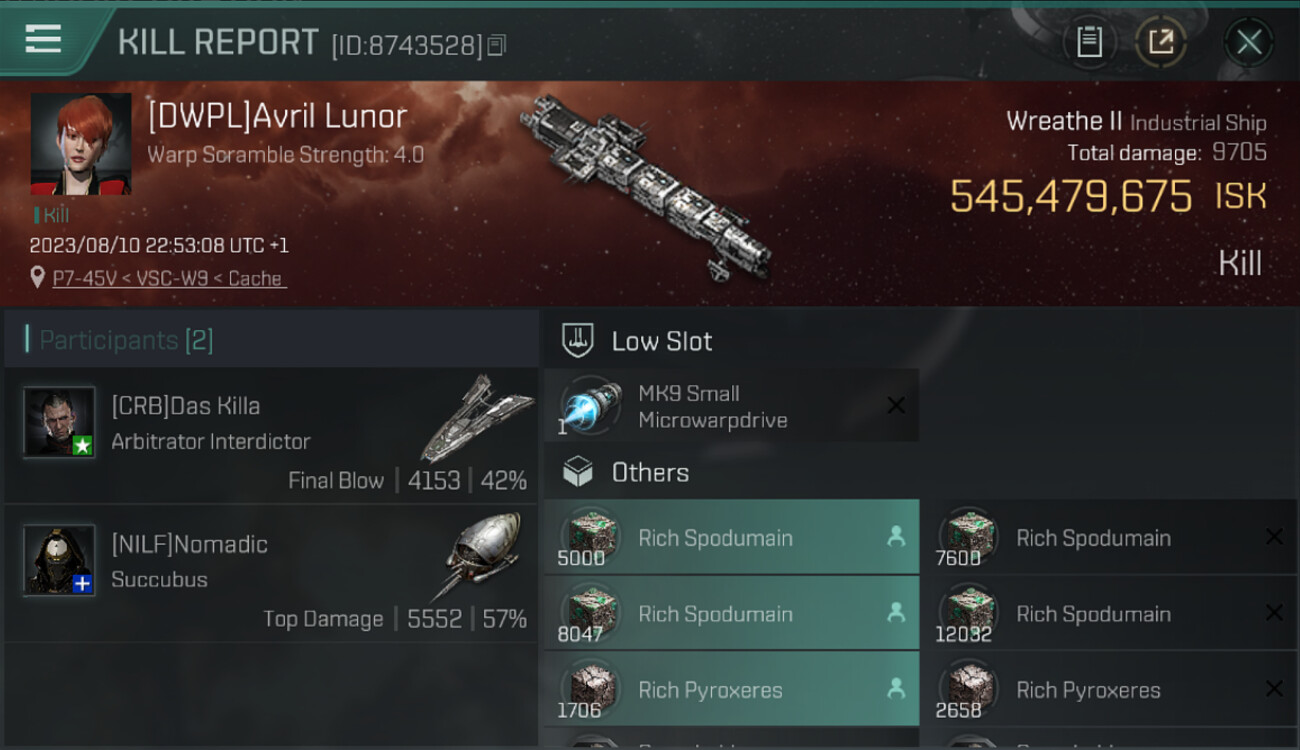Select the 1706 Rich Pyroxeres stack
This screenshot has width=1300, height=750.
[731, 689]
